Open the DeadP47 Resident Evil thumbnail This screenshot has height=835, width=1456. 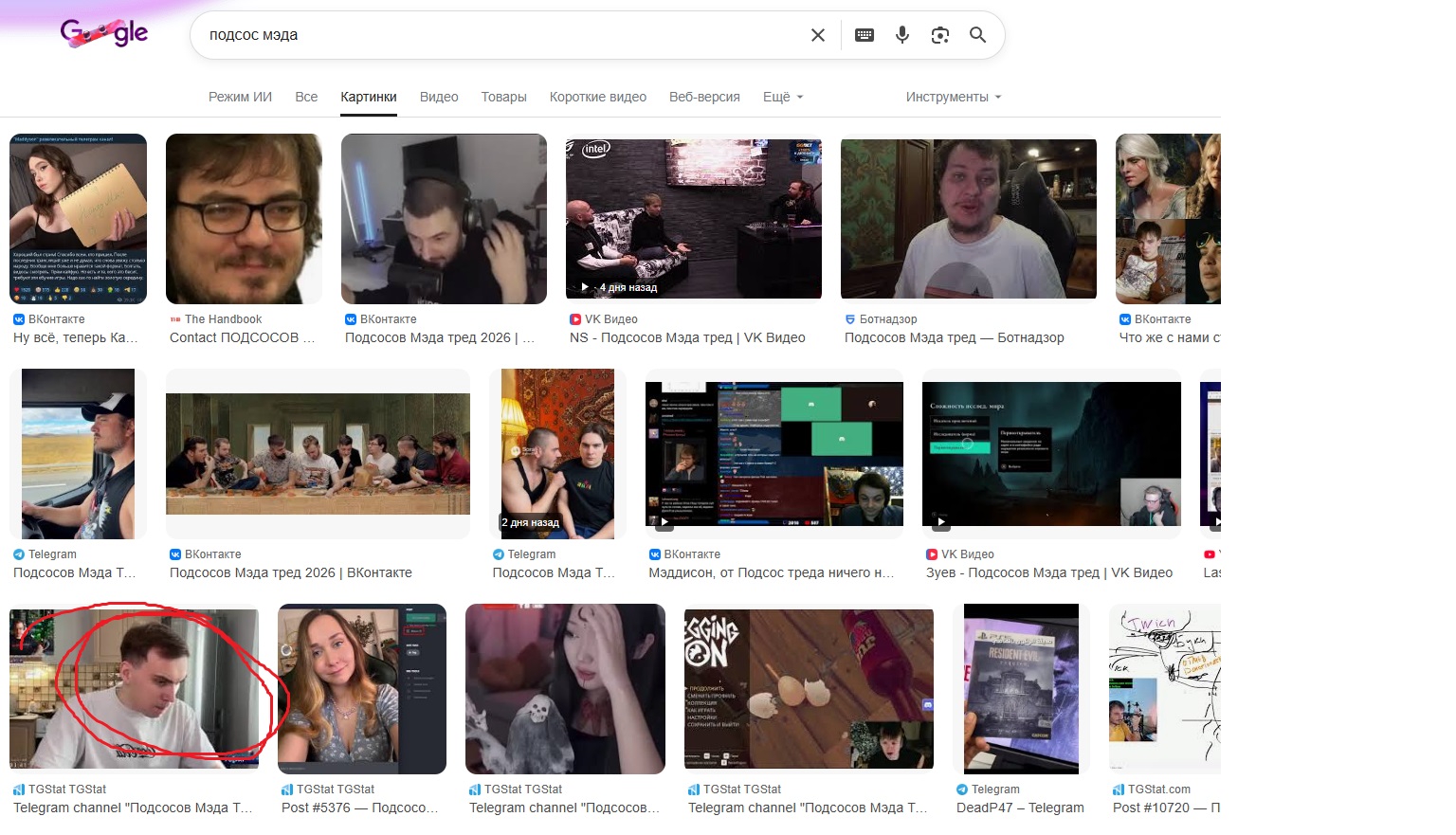(1021, 689)
